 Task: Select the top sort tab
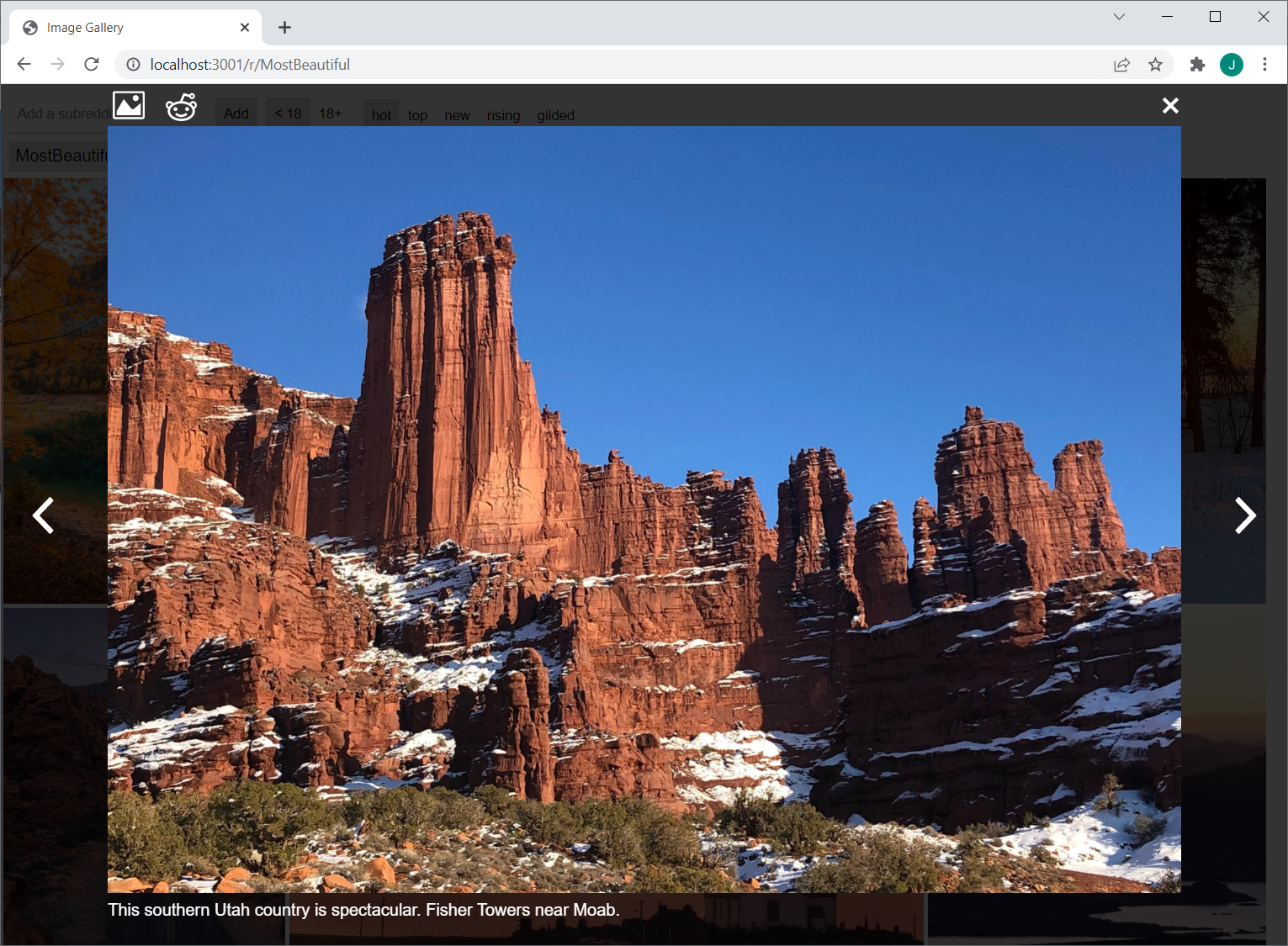coord(417,115)
